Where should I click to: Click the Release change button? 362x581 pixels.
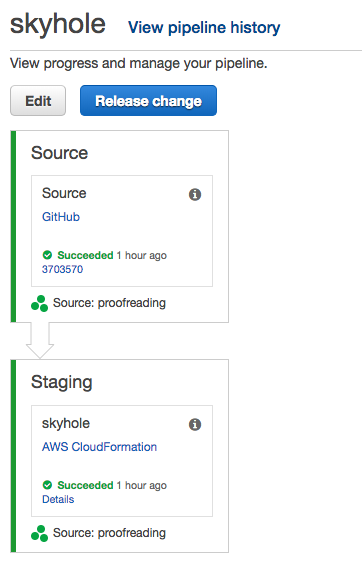(148, 101)
